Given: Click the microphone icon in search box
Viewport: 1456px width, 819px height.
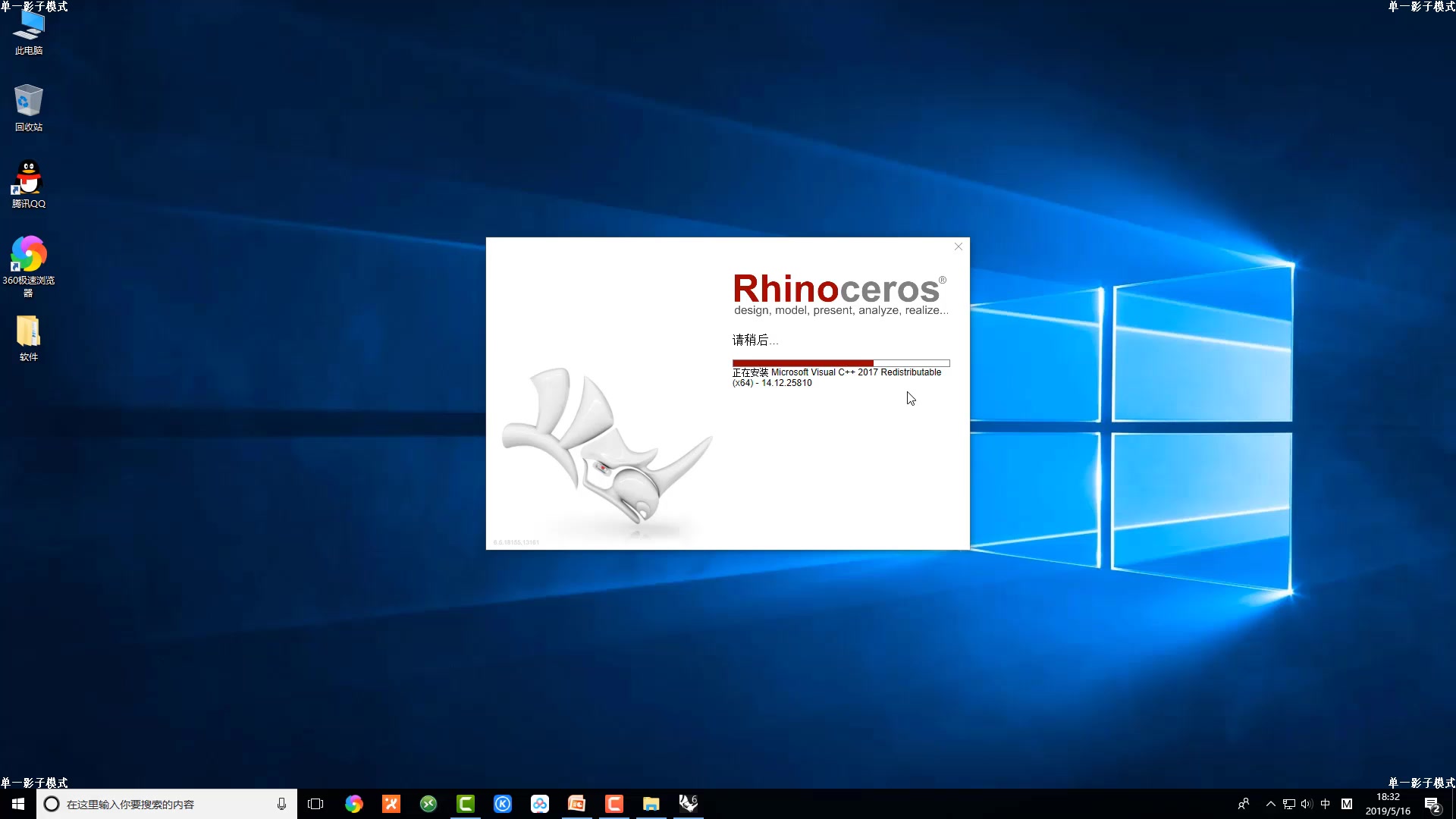Looking at the screenshot, I should 281,804.
